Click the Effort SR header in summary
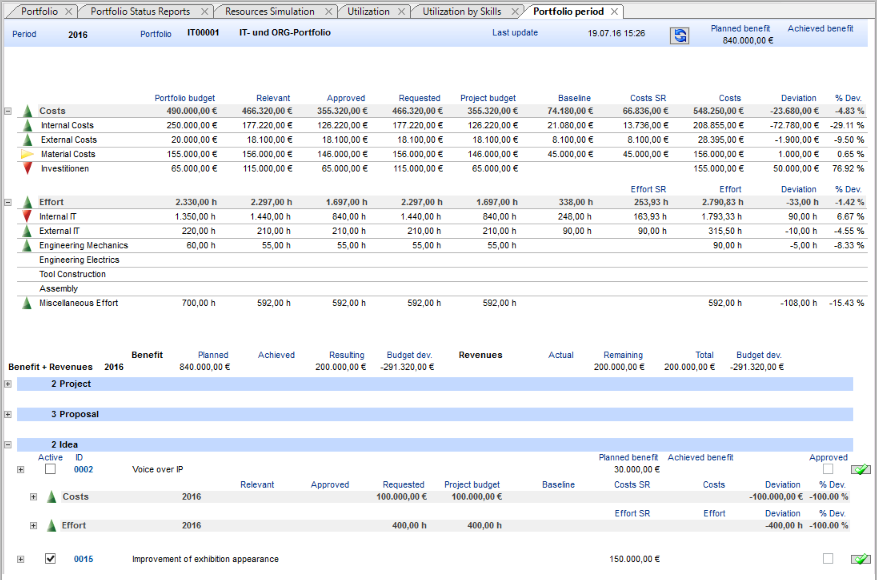The image size is (877, 580). [x=648, y=189]
